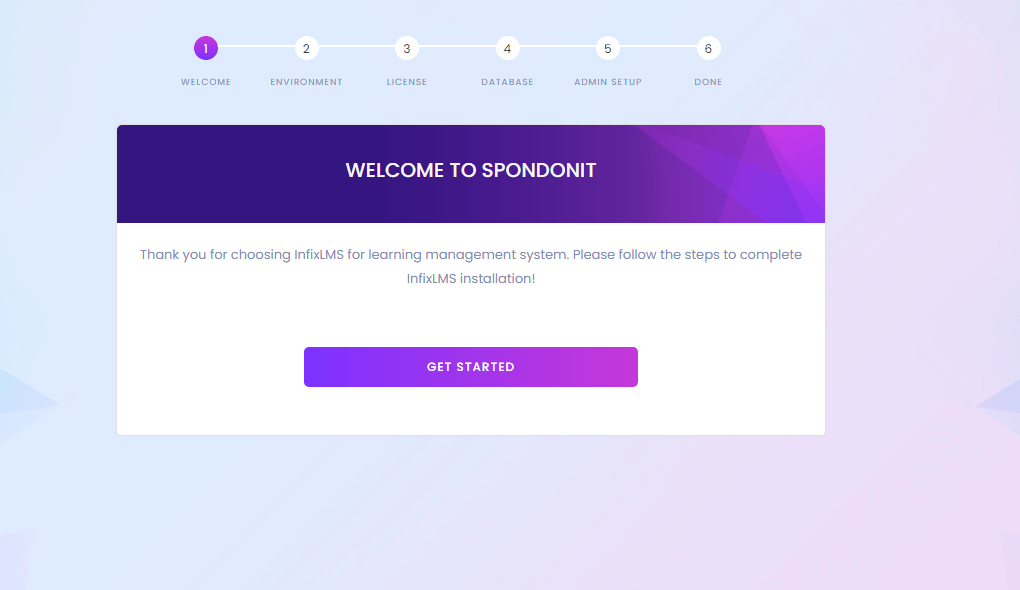Click the step 1 circle in the wizard

[x=206, y=48]
